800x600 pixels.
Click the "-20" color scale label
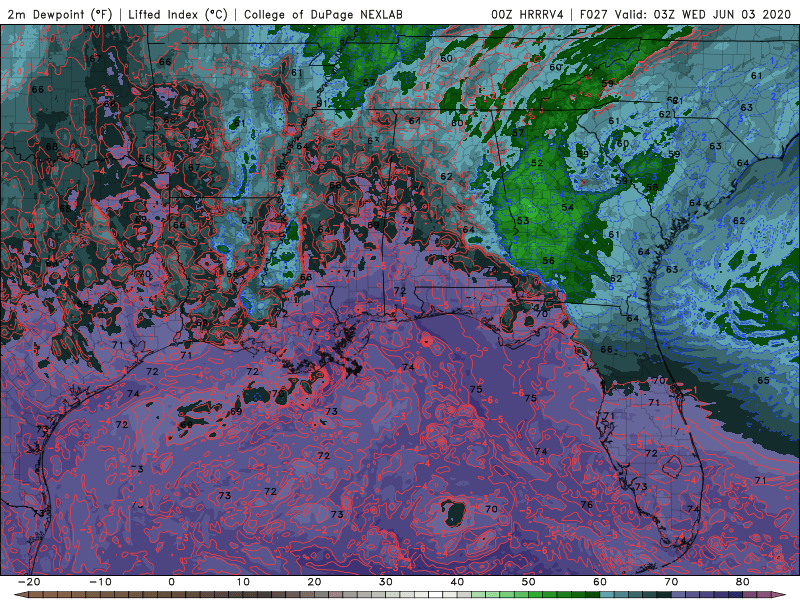[x=29, y=582]
